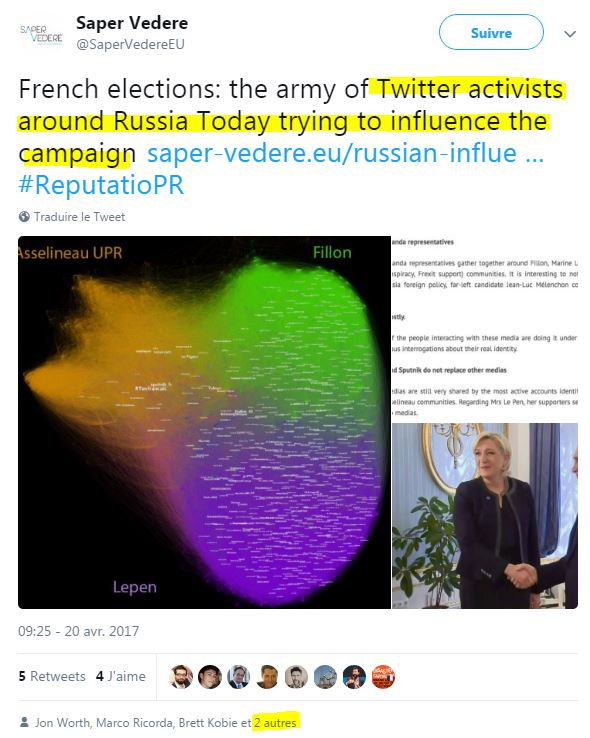The width and height of the screenshot is (590, 738).
Task: Open the third avatar, man in suit
Action: (x=239, y=677)
